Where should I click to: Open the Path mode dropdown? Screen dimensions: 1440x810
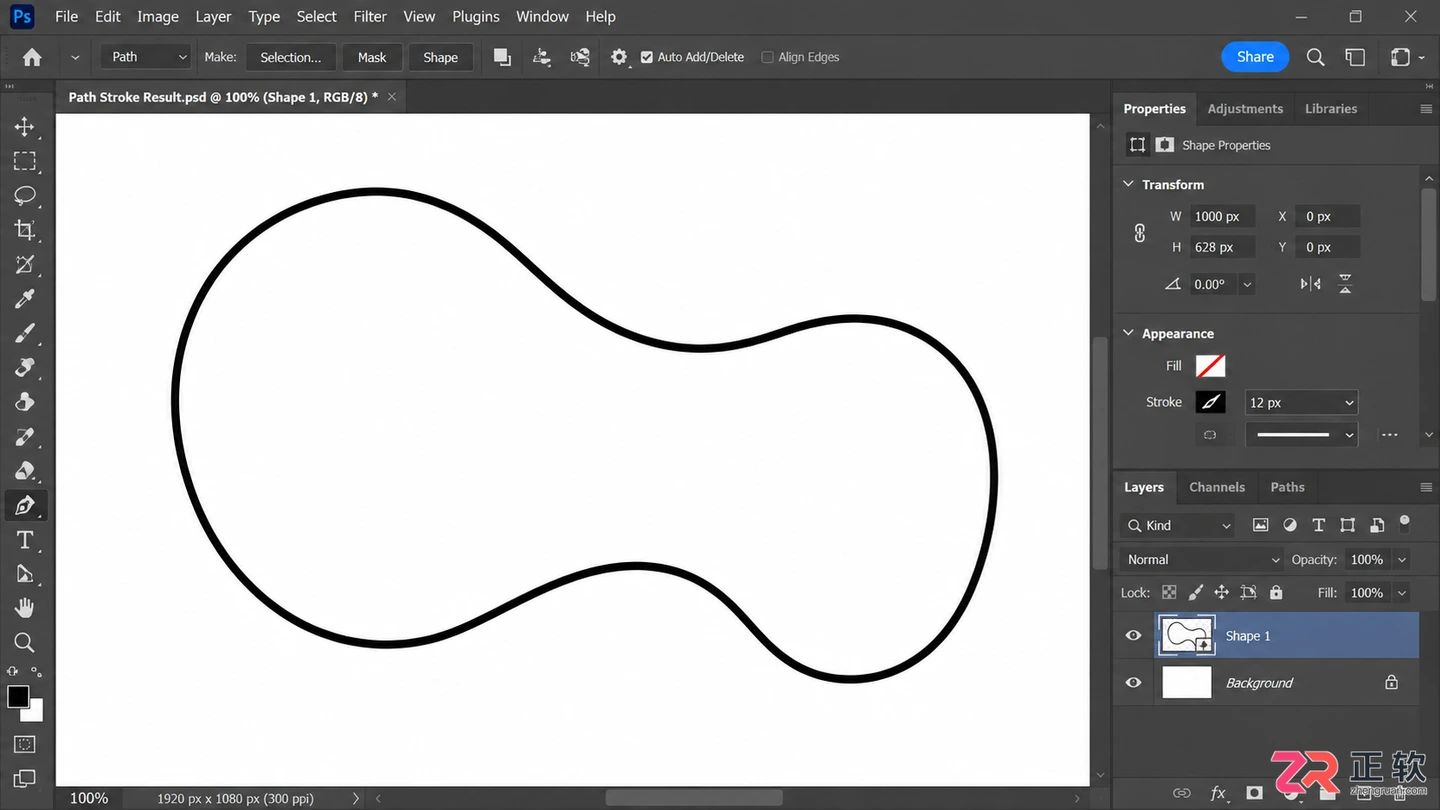click(145, 57)
